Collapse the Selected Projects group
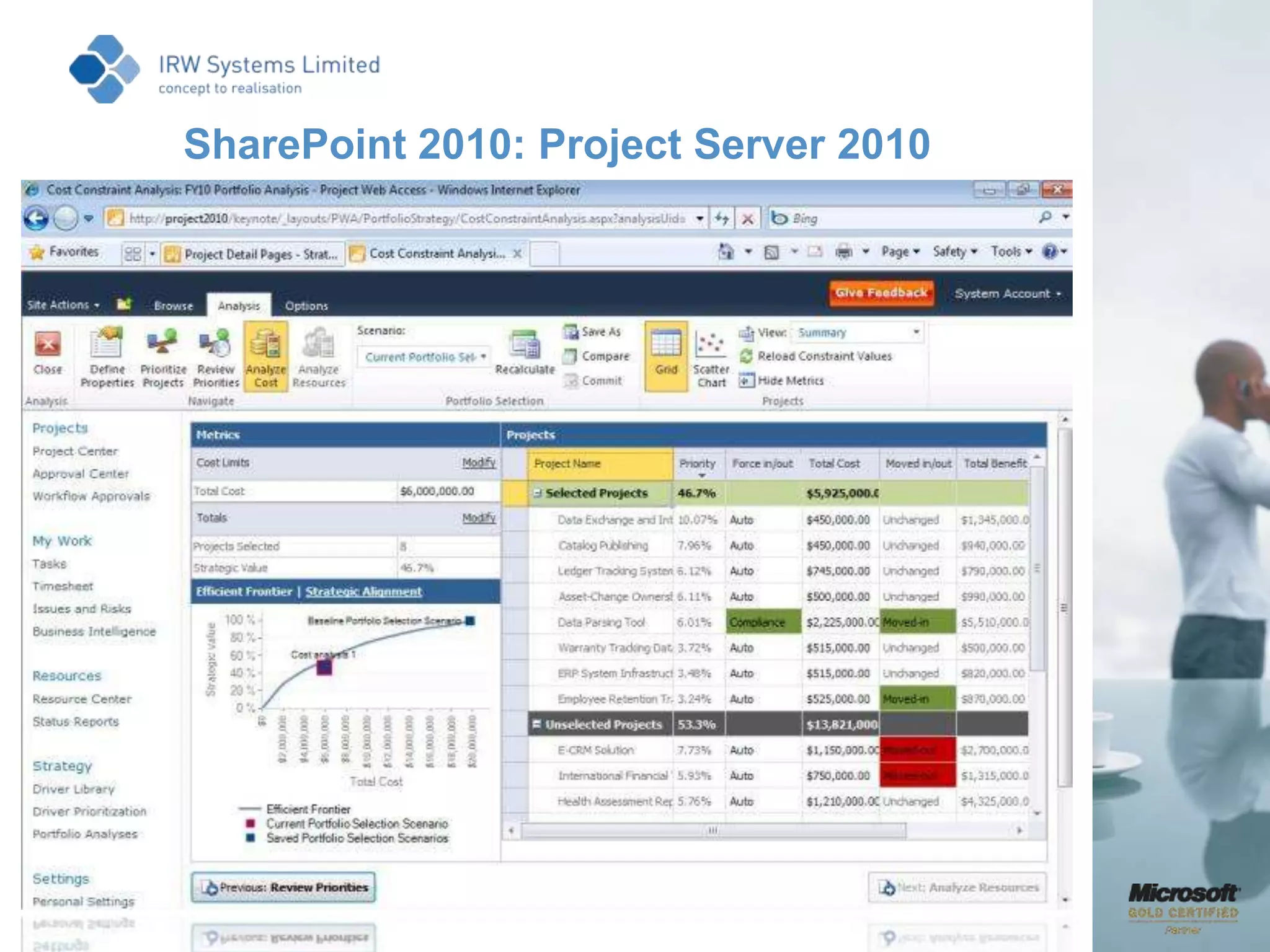This screenshot has width=1270, height=952. 538,493
